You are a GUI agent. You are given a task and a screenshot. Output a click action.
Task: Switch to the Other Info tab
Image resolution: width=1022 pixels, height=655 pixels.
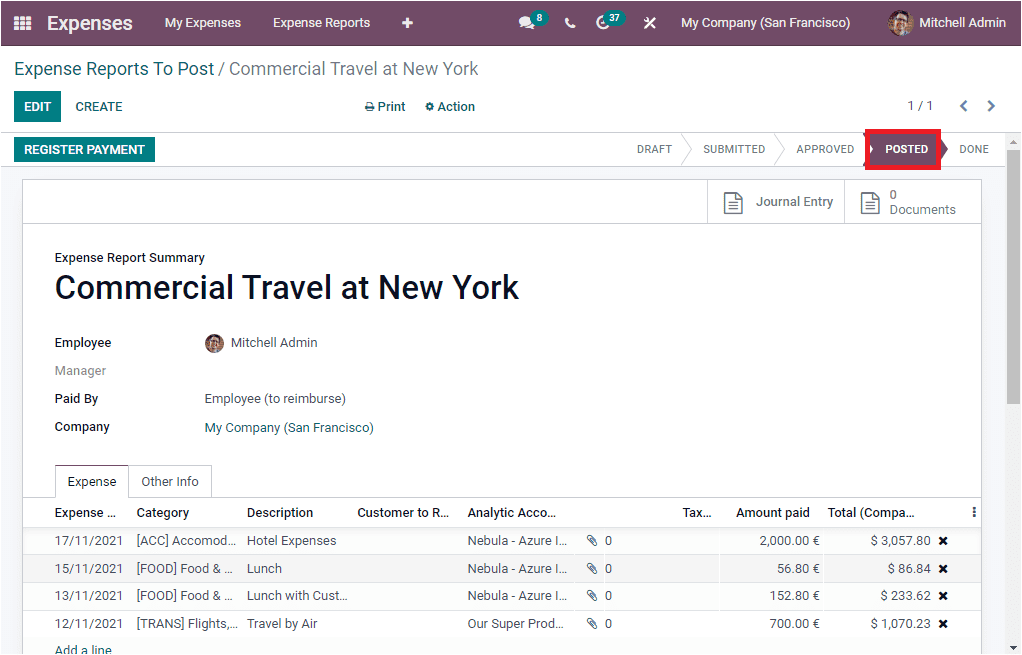coord(169,481)
